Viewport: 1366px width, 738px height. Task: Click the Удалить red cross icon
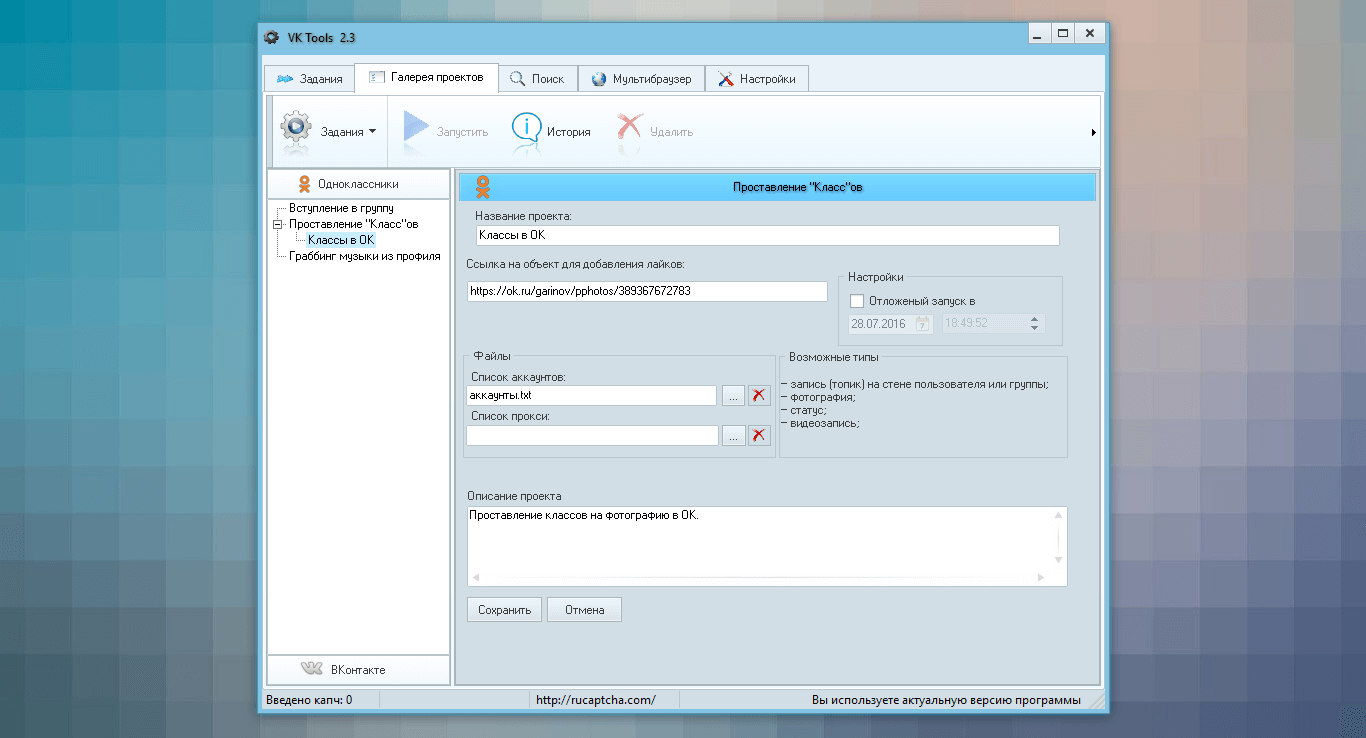click(630, 128)
